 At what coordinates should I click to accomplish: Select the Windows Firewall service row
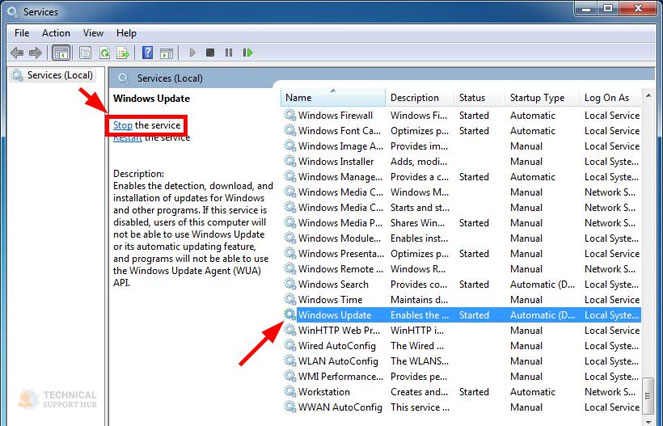click(461, 115)
